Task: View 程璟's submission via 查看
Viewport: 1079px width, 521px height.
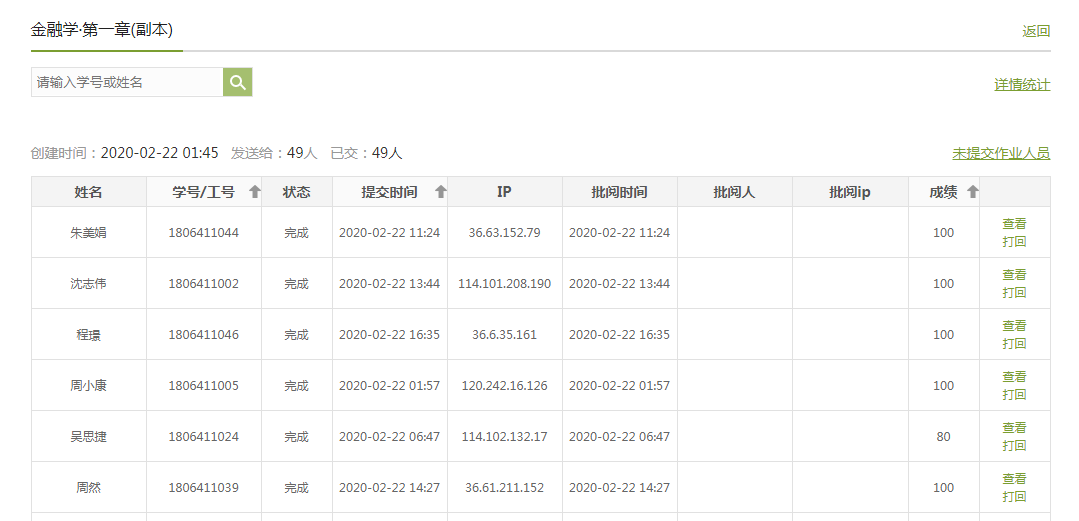Action: [x=1014, y=326]
